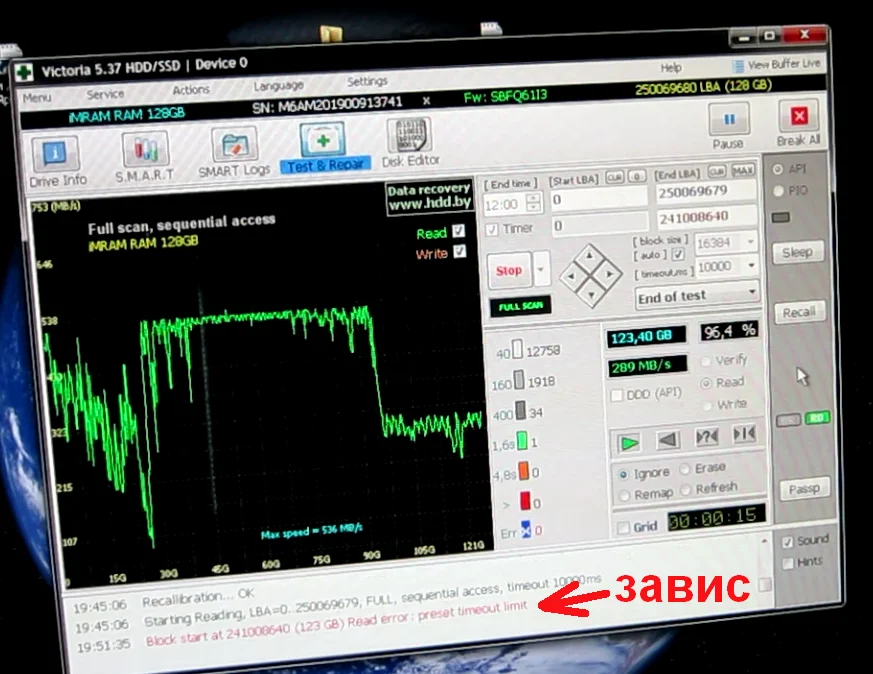Click the Sleep button
The image size is (873, 674).
797,252
